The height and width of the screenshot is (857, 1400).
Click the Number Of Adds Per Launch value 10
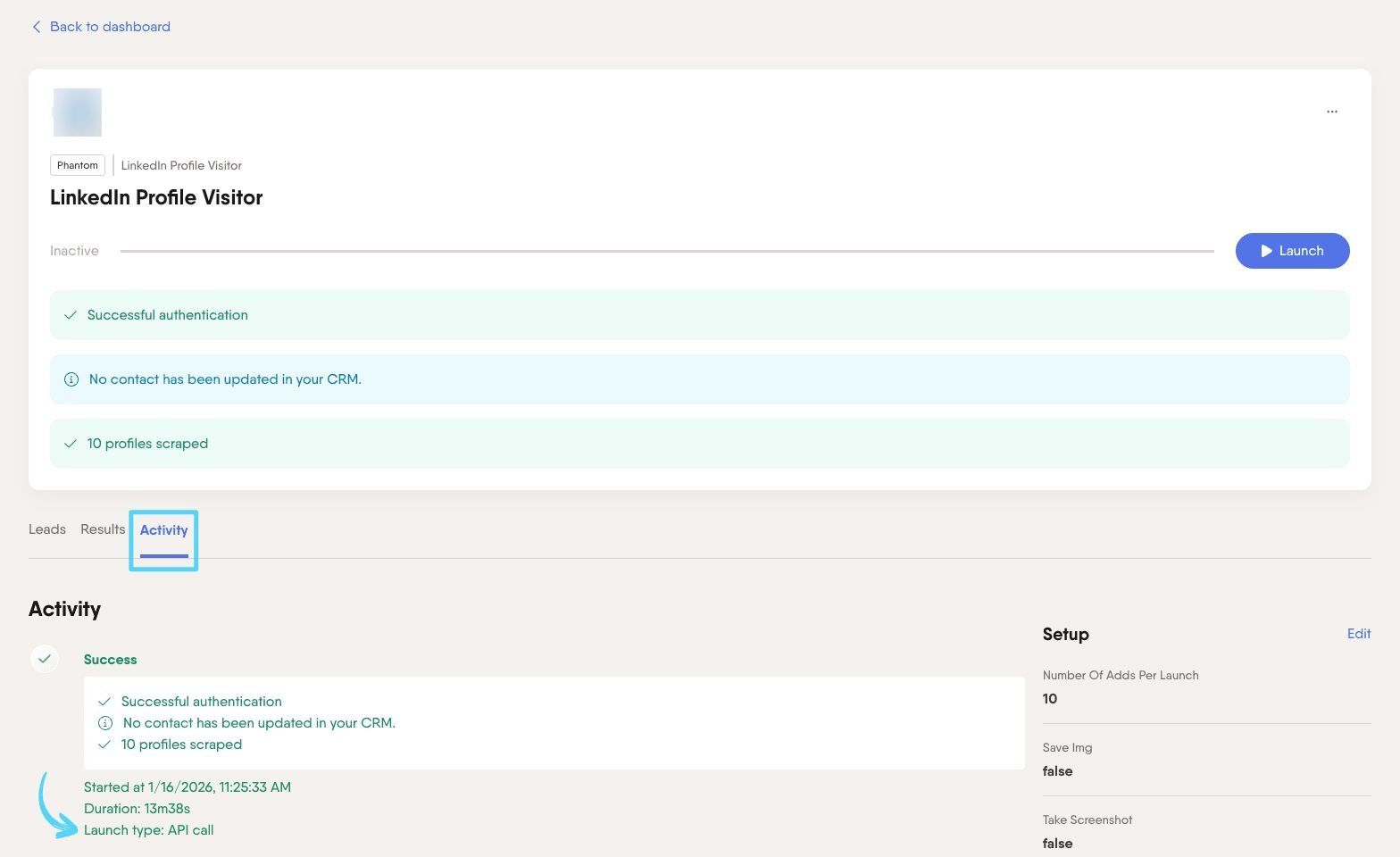pyautogui.click(x=1050, y=699)
